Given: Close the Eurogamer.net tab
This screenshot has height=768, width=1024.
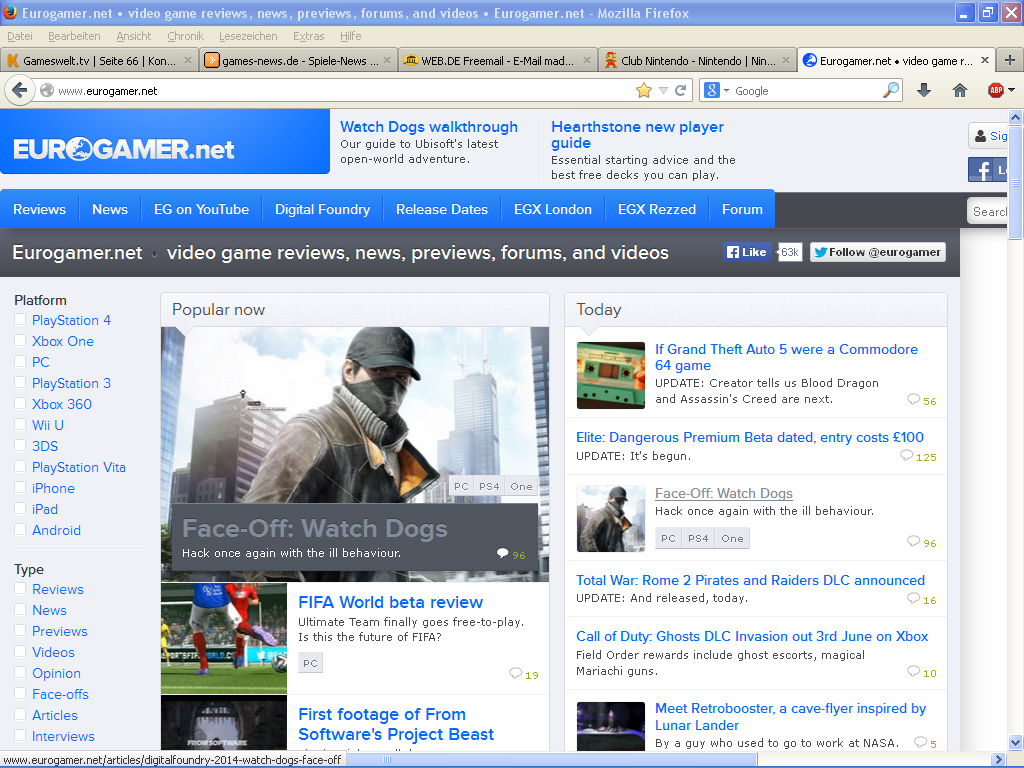Looking at the screenshot, I should tap(985, 60).
